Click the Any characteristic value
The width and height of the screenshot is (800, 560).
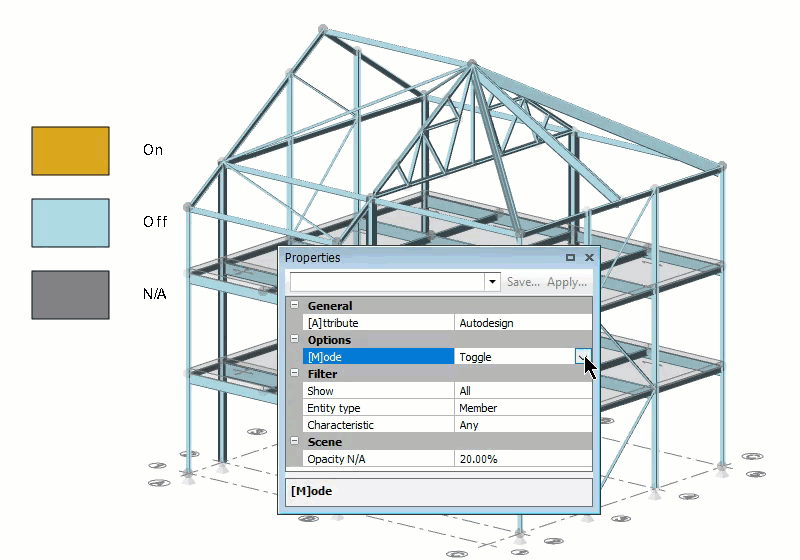pyautogui.click(x=523, y=425)
